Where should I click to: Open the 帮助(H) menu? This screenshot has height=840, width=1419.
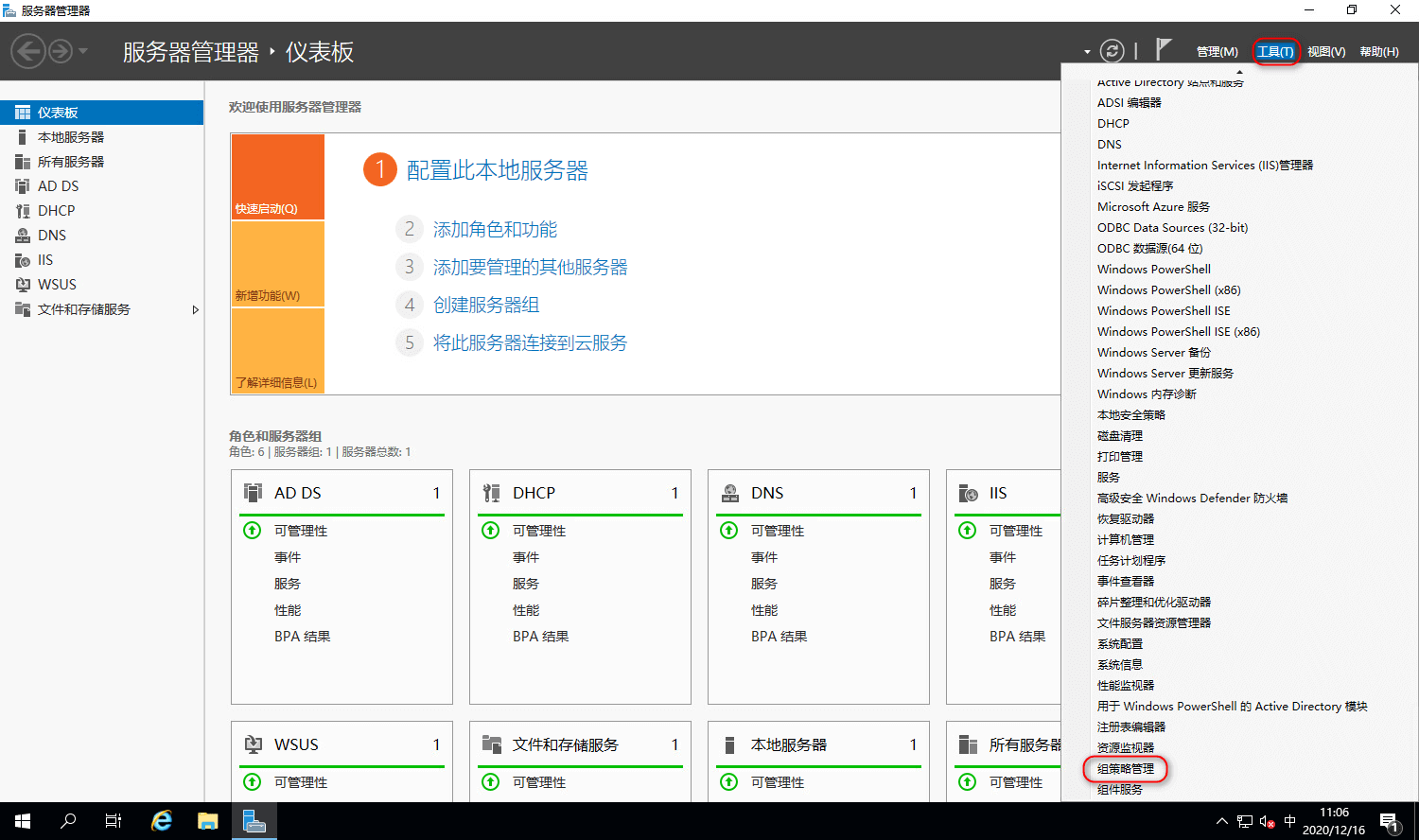[x=1379, y=51]
